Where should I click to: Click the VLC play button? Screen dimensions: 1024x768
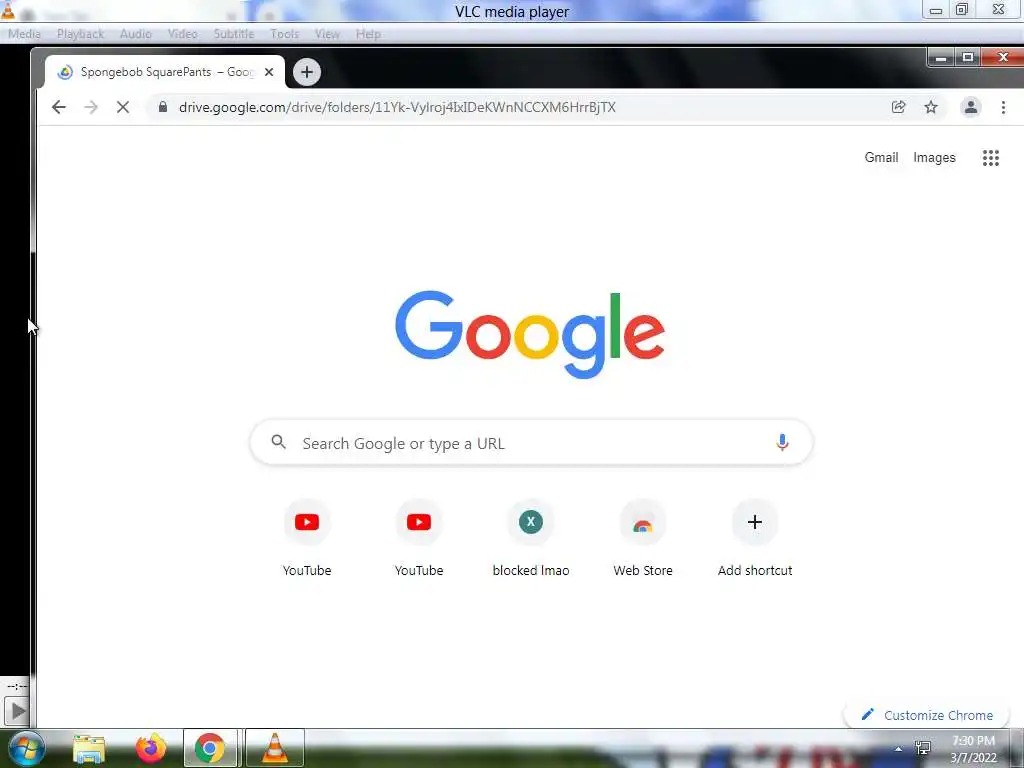[x=17, y=711]
